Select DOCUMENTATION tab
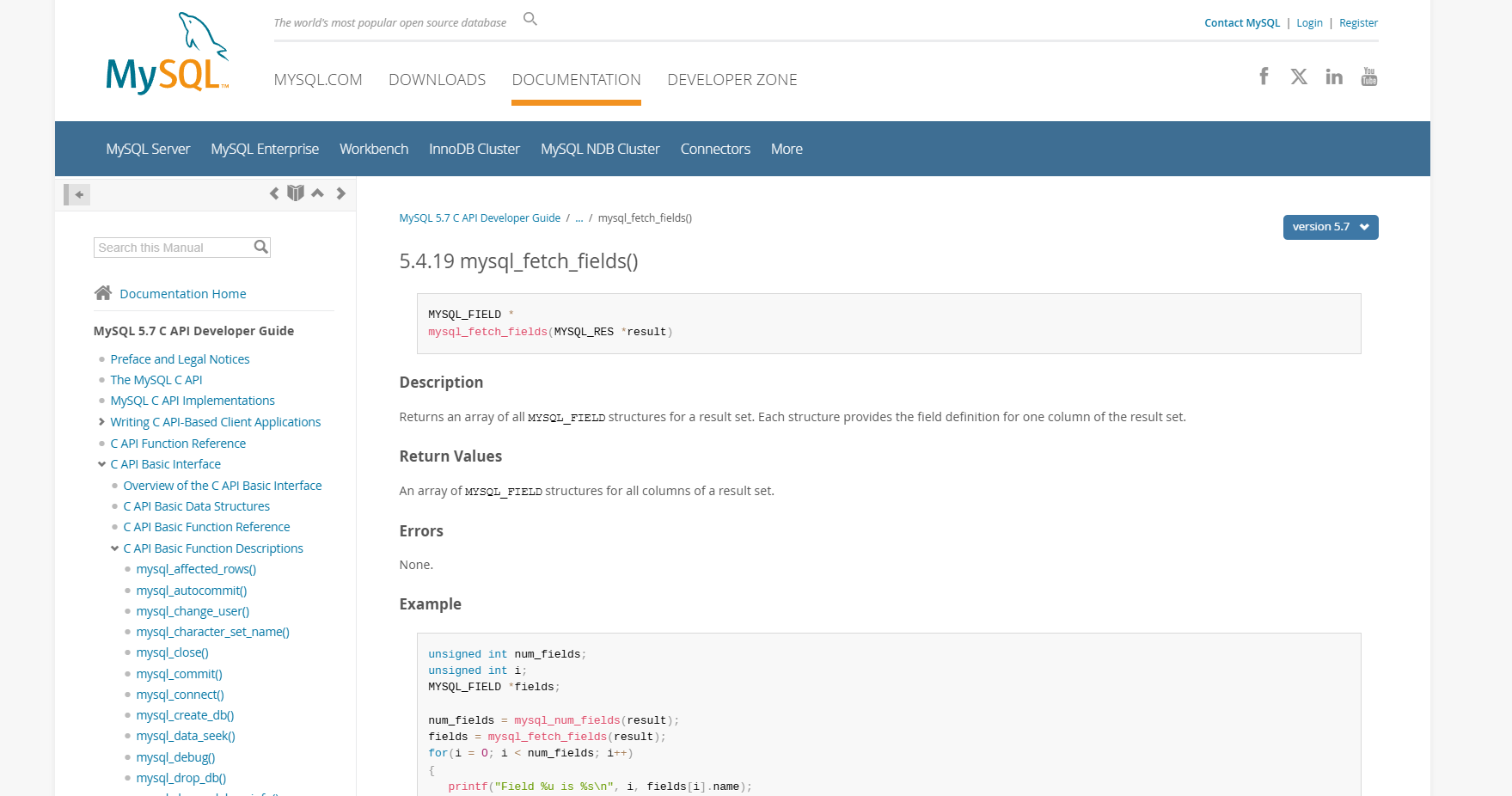 577,80
